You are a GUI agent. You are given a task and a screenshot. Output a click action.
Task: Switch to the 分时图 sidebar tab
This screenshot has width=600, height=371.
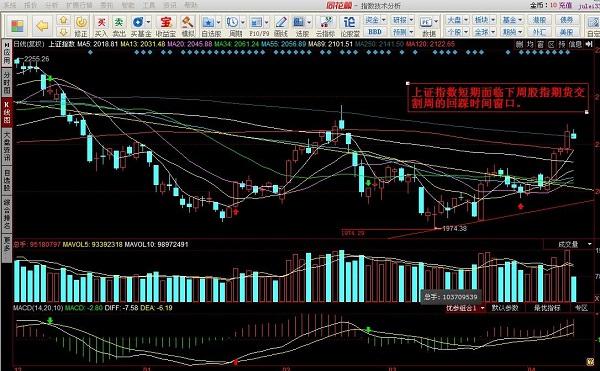[x=7, y=82]
